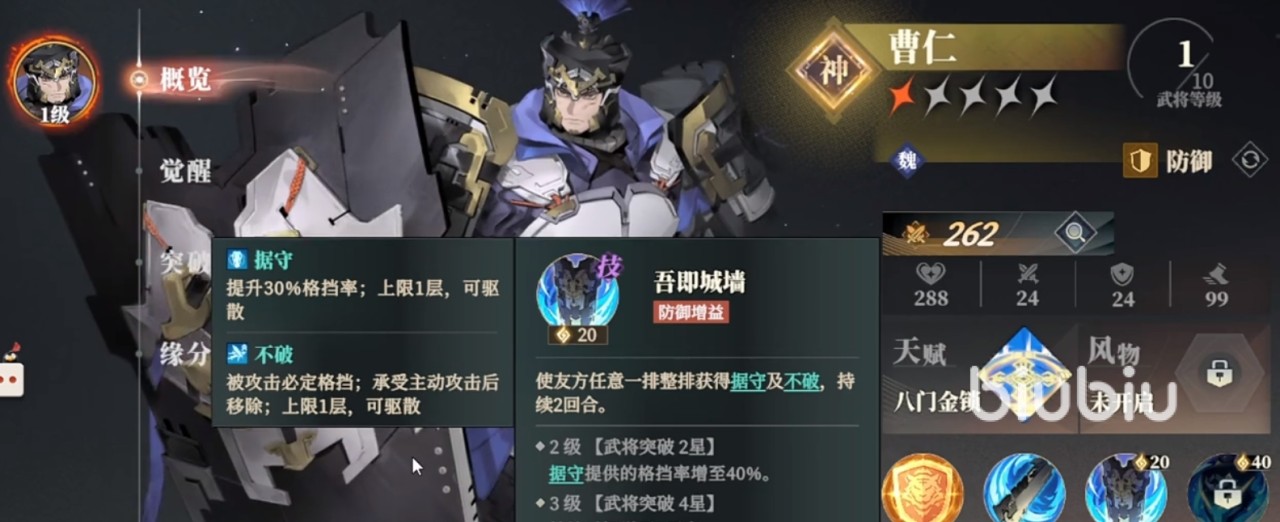This screenshot has width=1280, height=522.
Task: Click the 不破 link in the skill description
Action: (800, 382)
